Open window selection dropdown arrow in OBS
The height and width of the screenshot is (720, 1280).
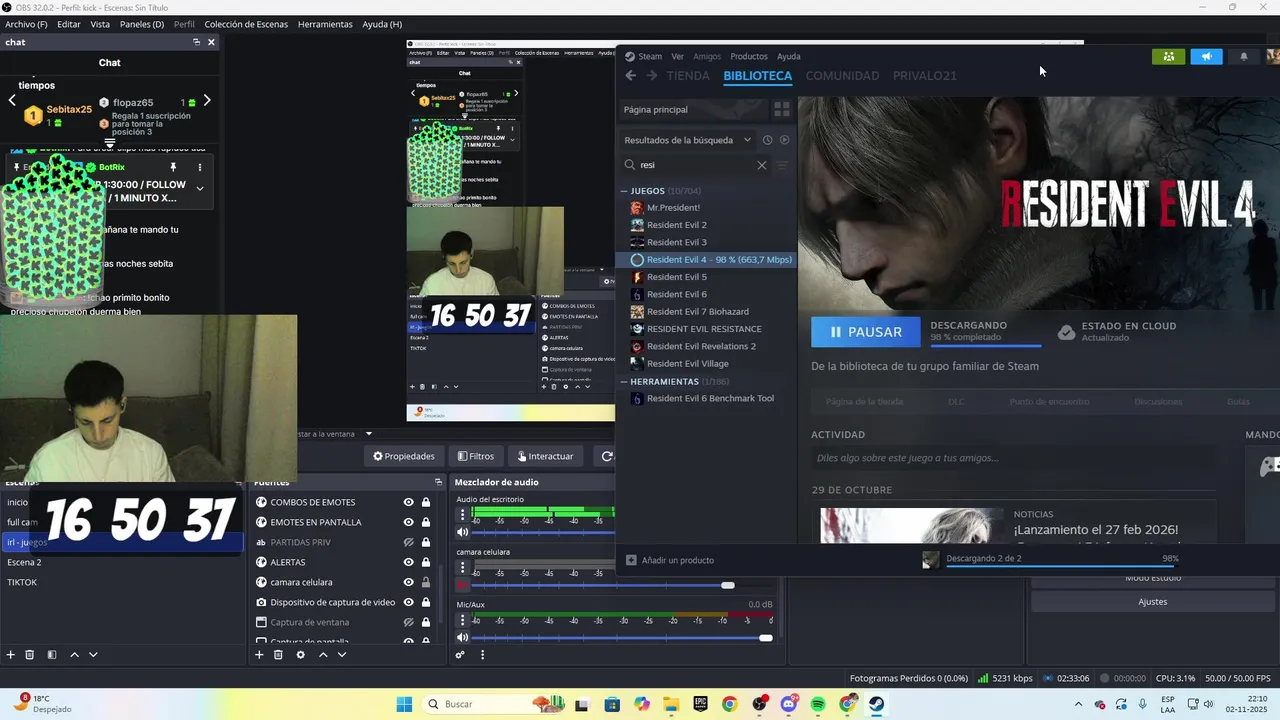coord(368,434)
